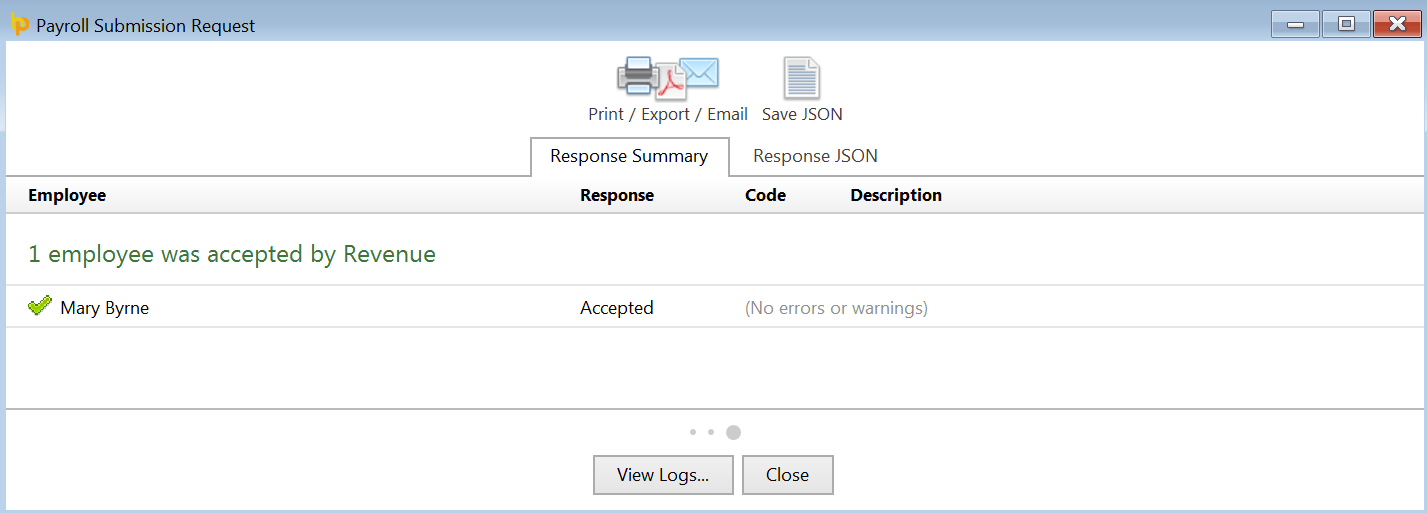Click the green checkmark beside Mary Byrne
The image size is (1427, 513).
point(40,307)
